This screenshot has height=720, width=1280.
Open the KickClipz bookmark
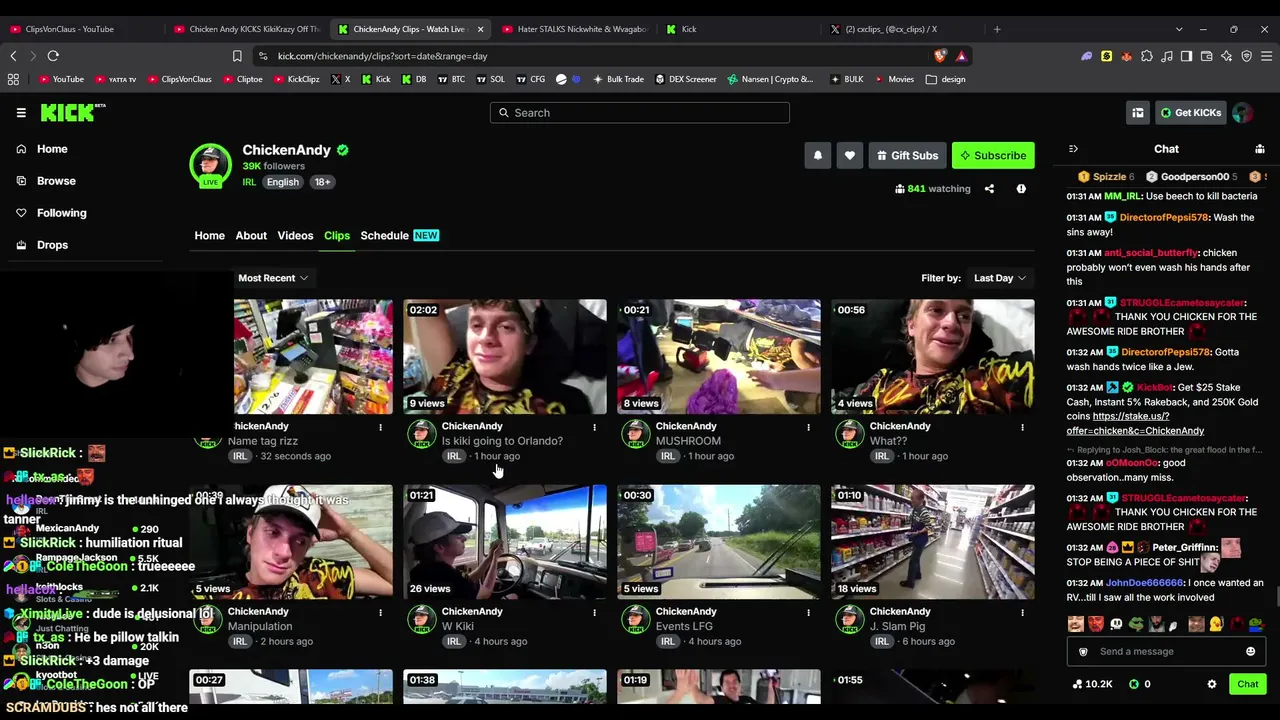click(296, 79)
